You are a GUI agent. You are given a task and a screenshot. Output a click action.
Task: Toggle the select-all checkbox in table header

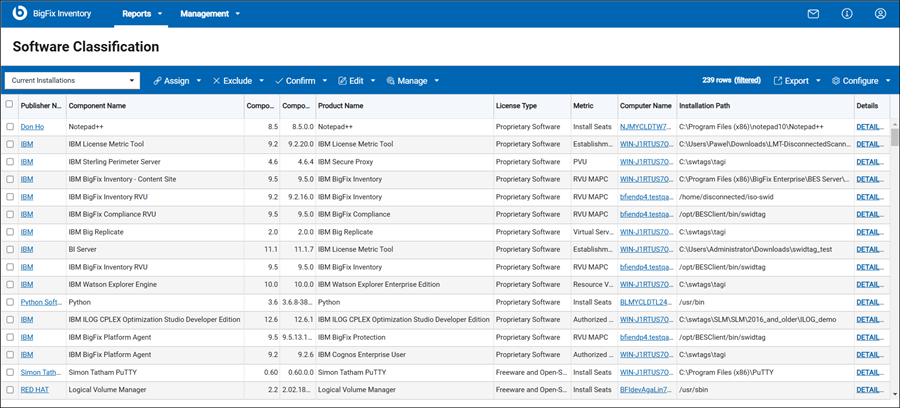coord(9,104)
